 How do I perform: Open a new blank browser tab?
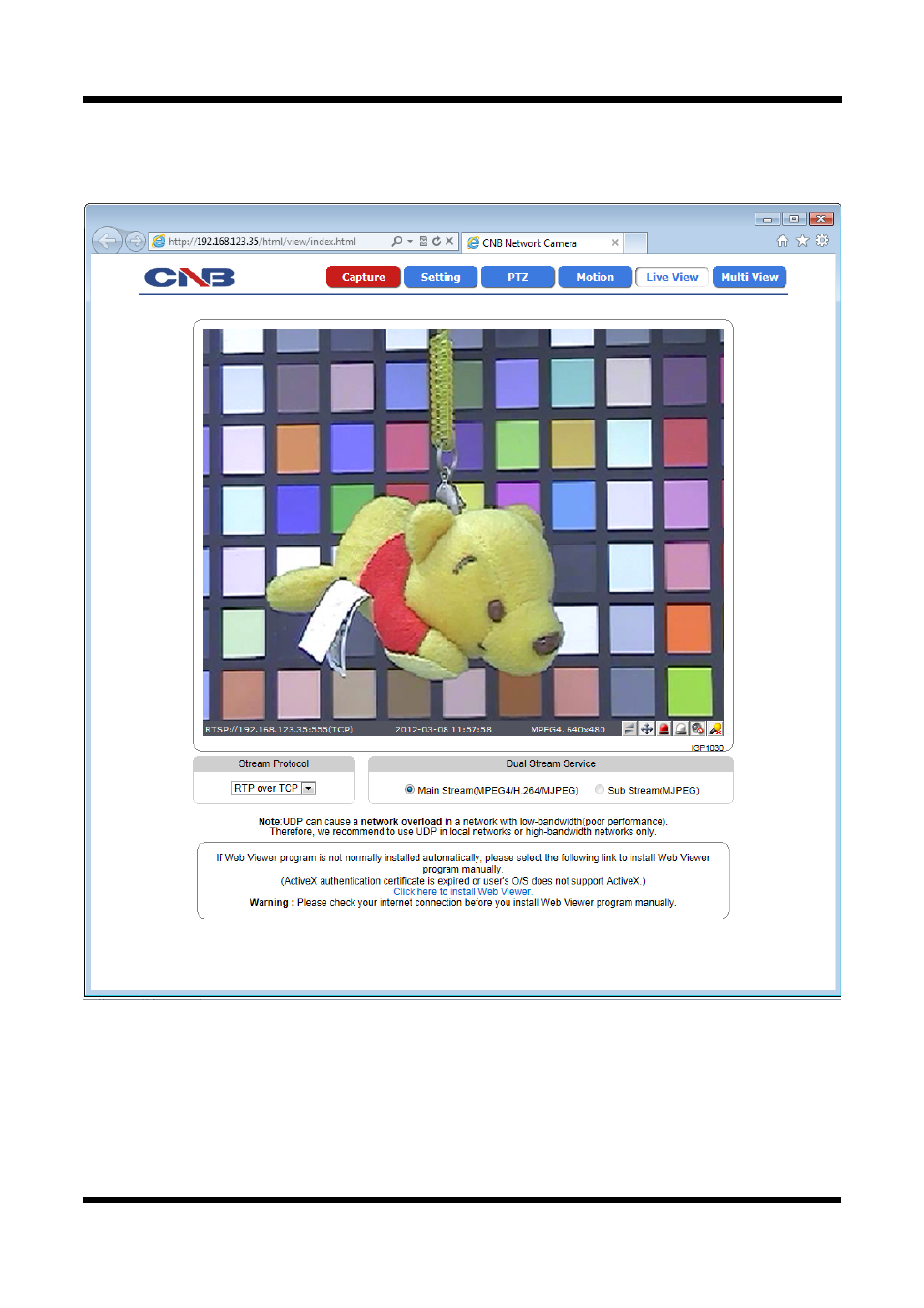pyautogui.click(x=635, y=242)
